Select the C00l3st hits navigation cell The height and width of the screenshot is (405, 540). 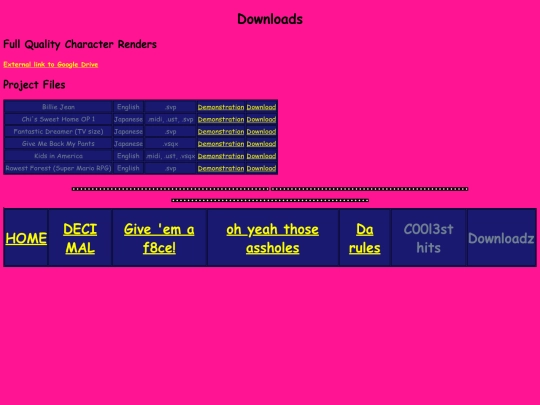tap(428, 238)
